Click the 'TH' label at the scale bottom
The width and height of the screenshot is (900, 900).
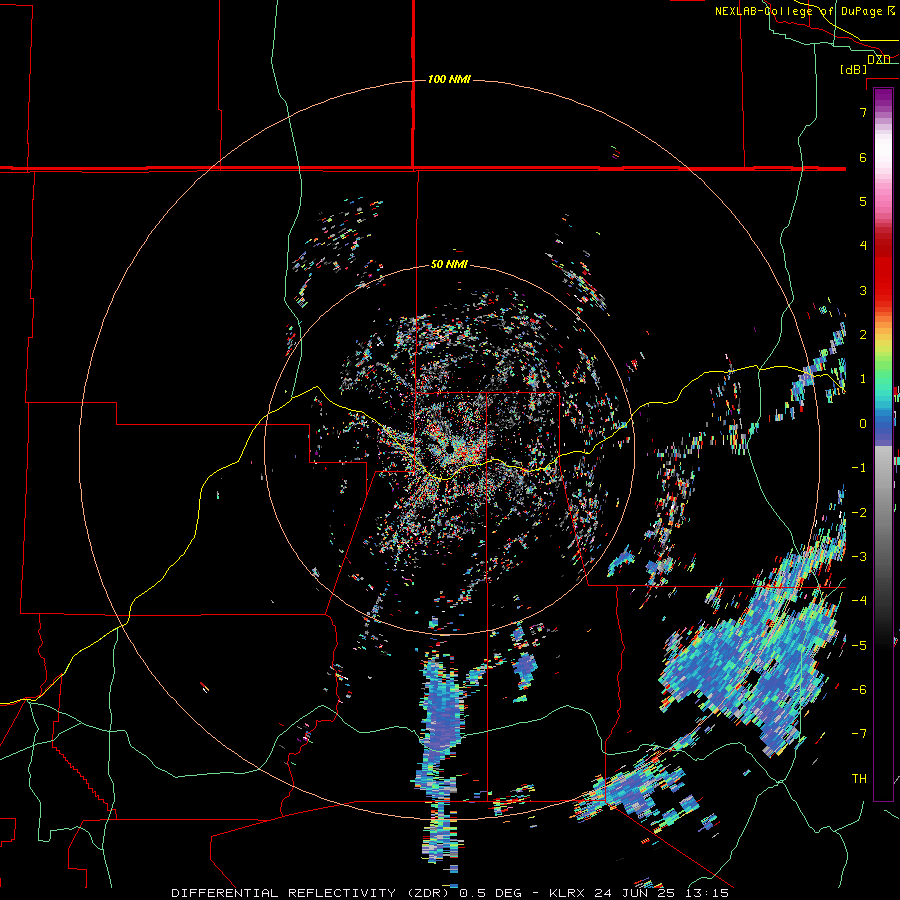(x=859, y=779)
